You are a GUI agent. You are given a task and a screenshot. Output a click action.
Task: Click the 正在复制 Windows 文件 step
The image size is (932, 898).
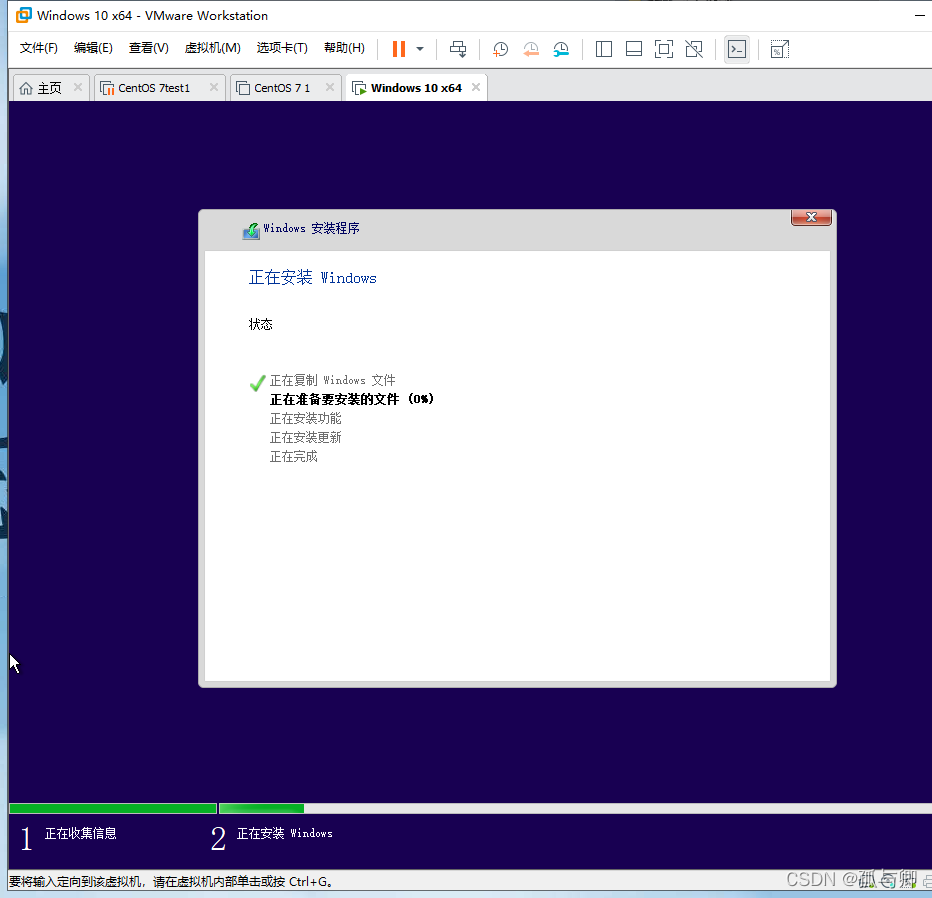pos(332,380)
